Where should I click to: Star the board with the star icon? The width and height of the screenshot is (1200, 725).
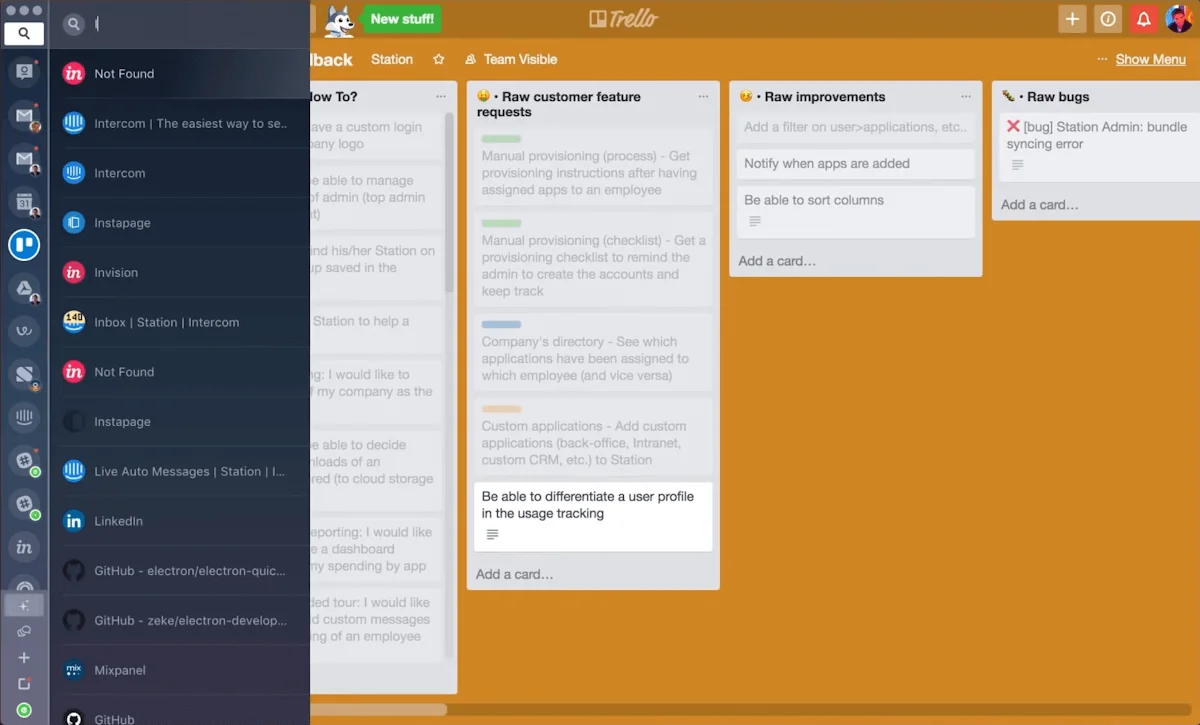pyautogui.click(x=438, y=60)
